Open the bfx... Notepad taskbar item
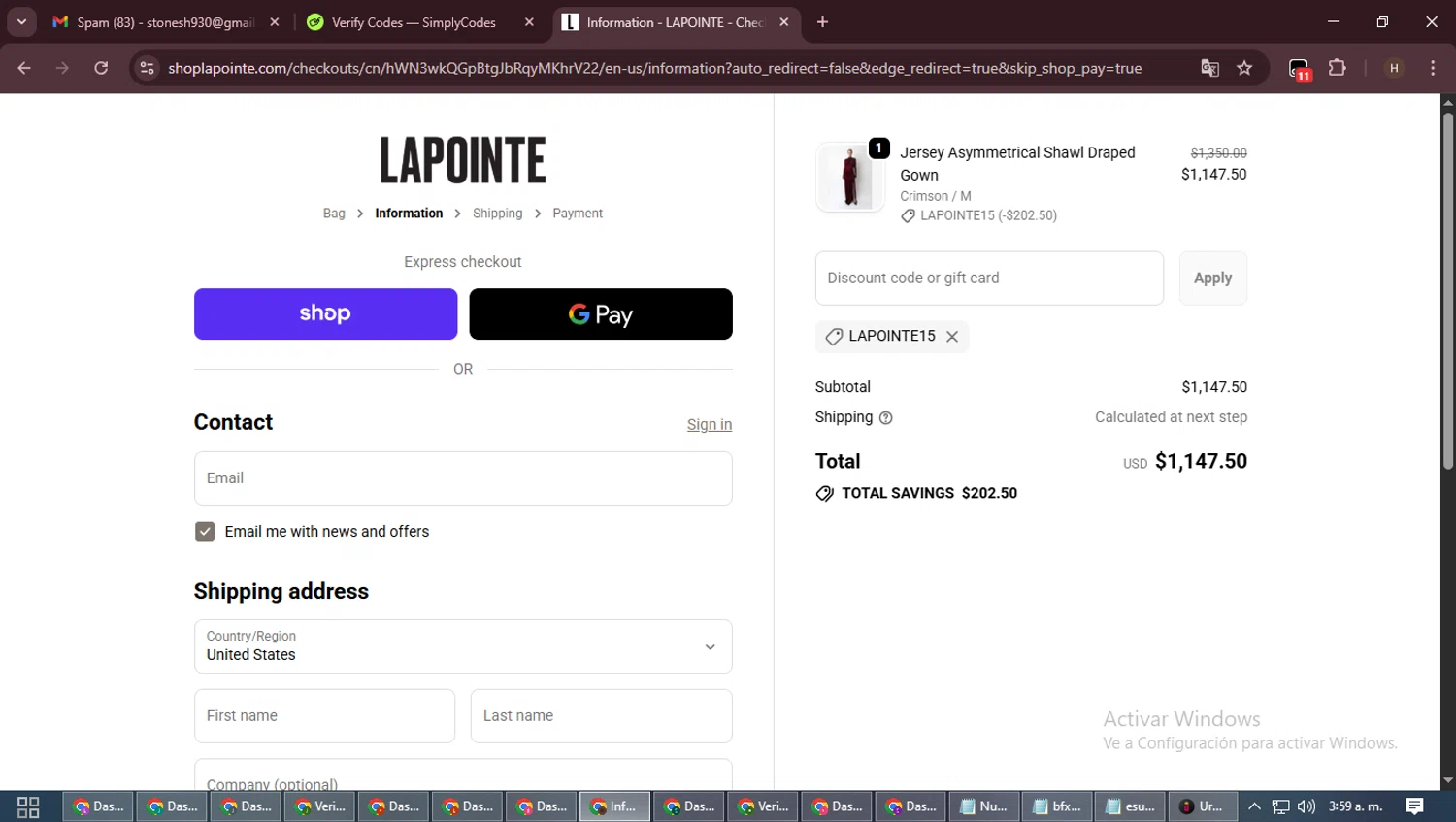The width and height of the screenshot is (1456, 822). pos(1058,806)
